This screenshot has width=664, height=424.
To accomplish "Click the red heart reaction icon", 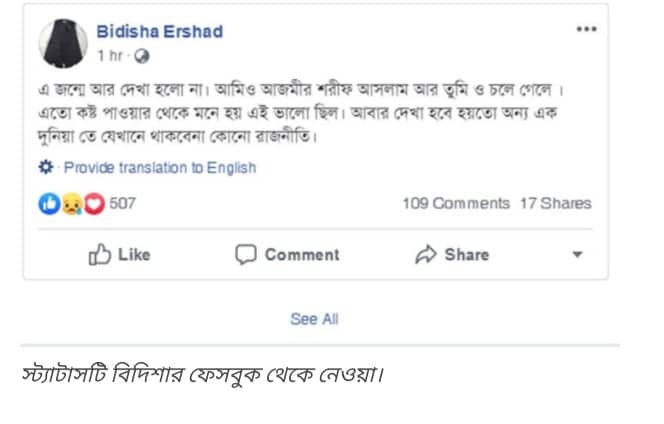I will tap(93, 204).
